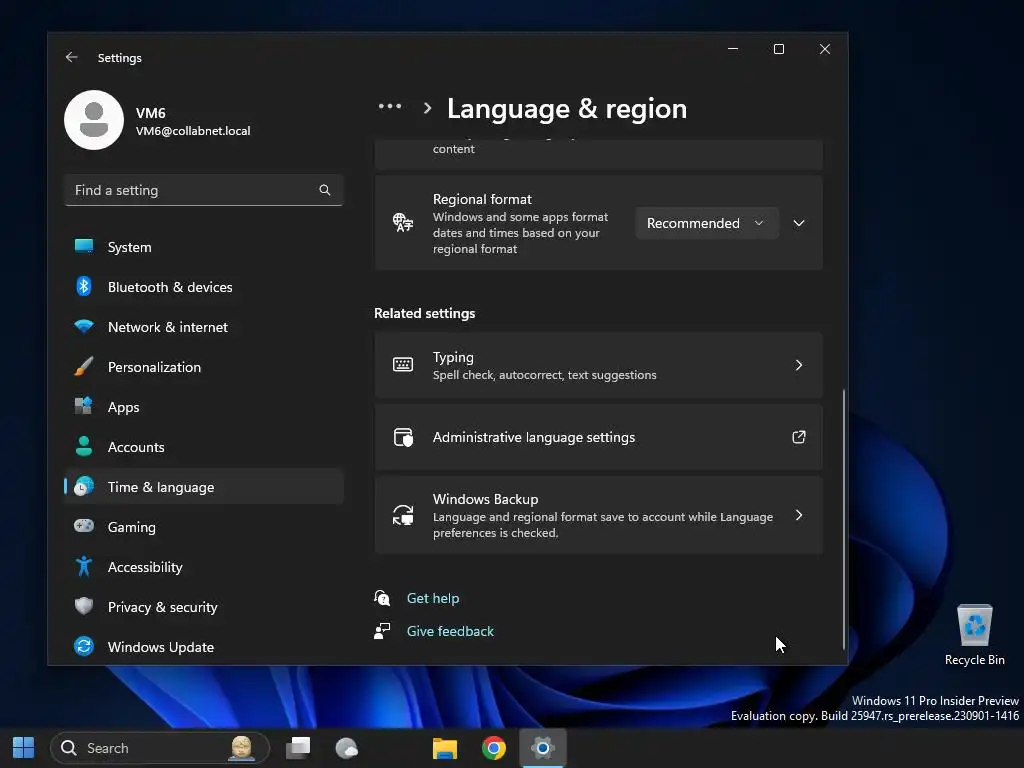Open Administrative language settings
The width and height of the screenshot is (1024, 768).
tap(598, 437)
